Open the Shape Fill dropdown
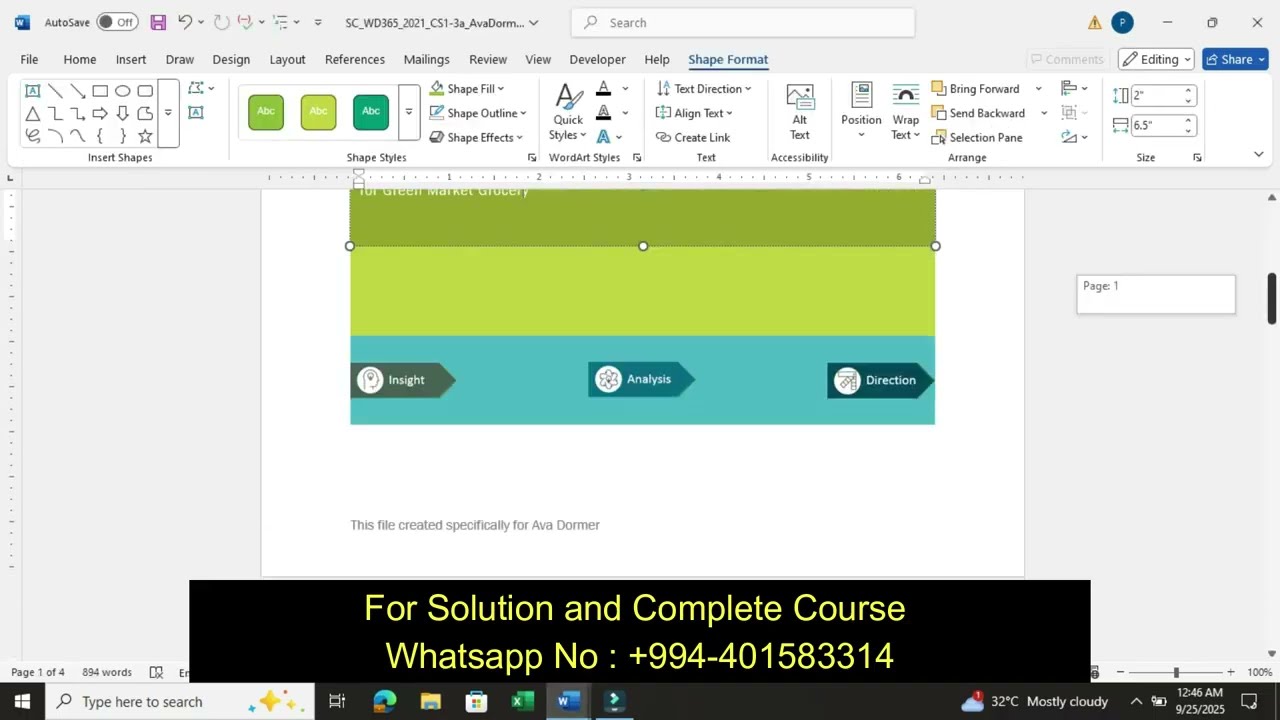The width and height of the screenshot is (1280, 720). pyautogui.click(x=467, y=89)
